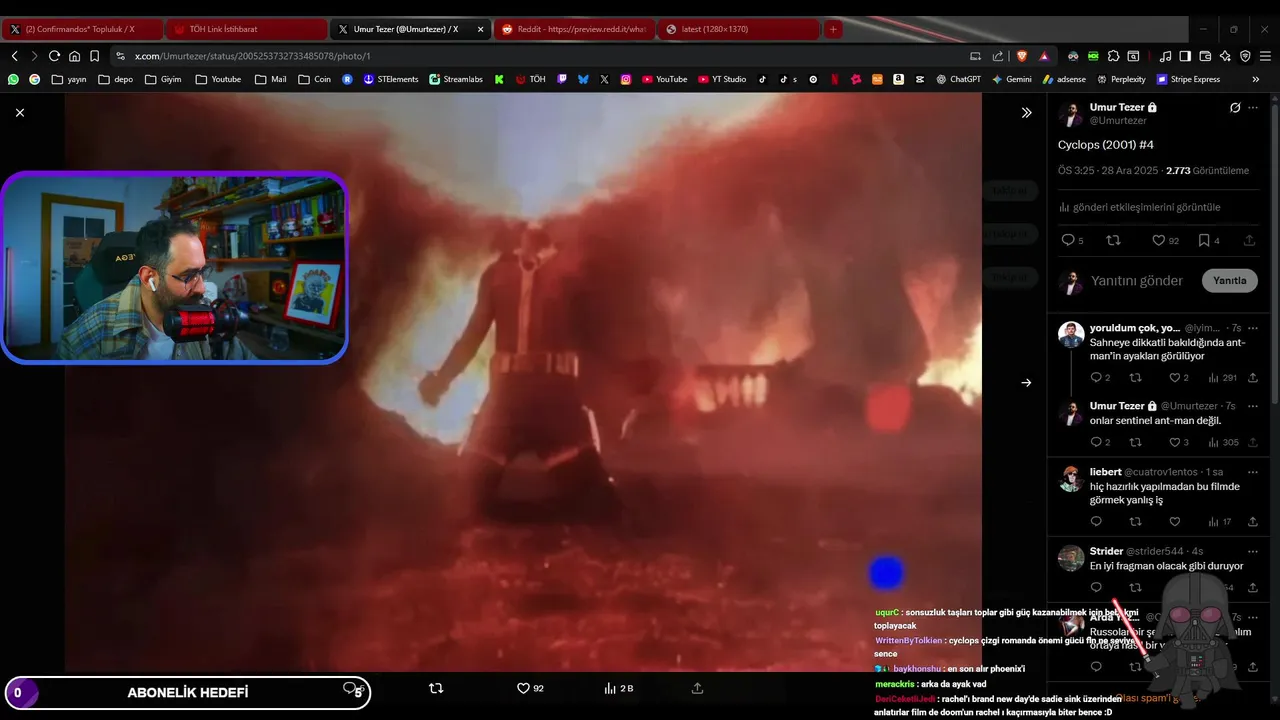The image size is (1280, 720).
Task: Open the WhatsApp bookmark
Action: (x=13, y=79)
